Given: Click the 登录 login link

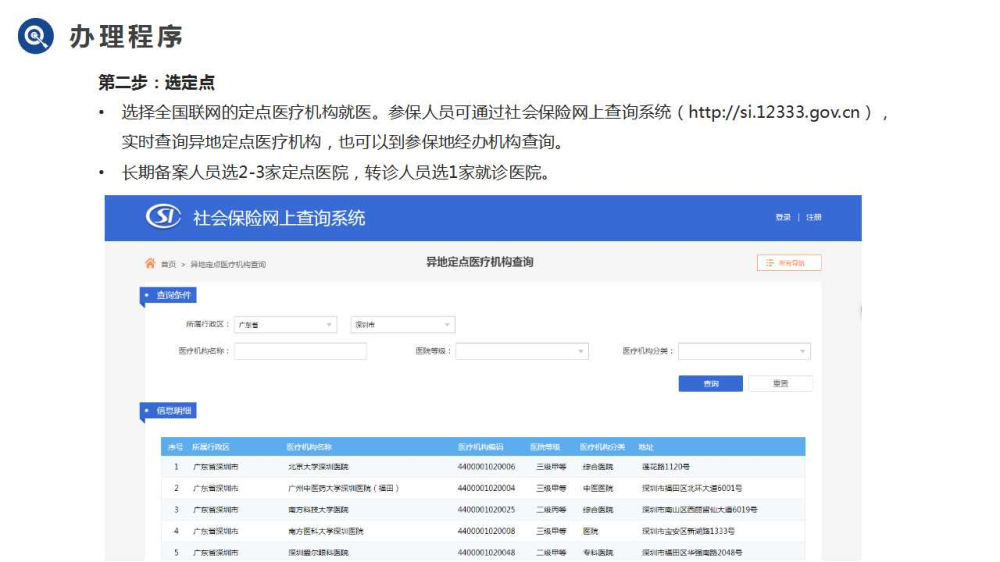Looking at the screenshot, I should pos(782,217).
